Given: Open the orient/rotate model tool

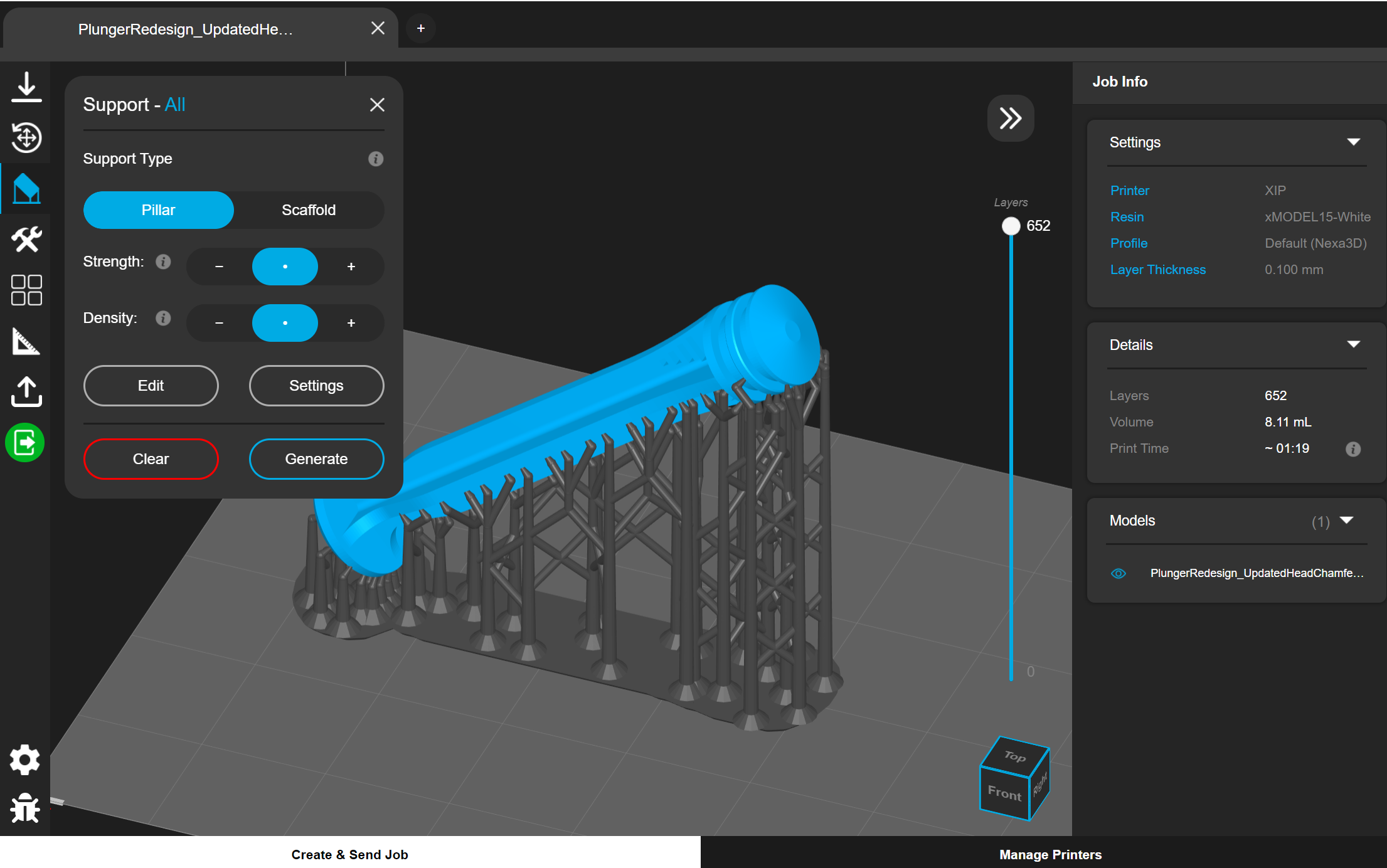Looking at the screenshot, I should tap(26, 137).
